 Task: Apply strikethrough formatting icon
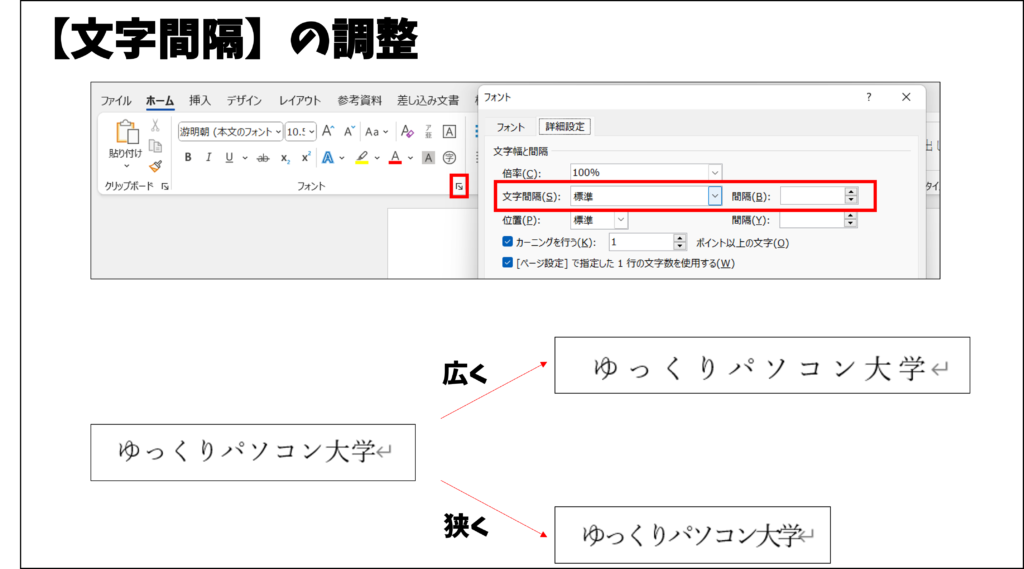coord(263,158)
